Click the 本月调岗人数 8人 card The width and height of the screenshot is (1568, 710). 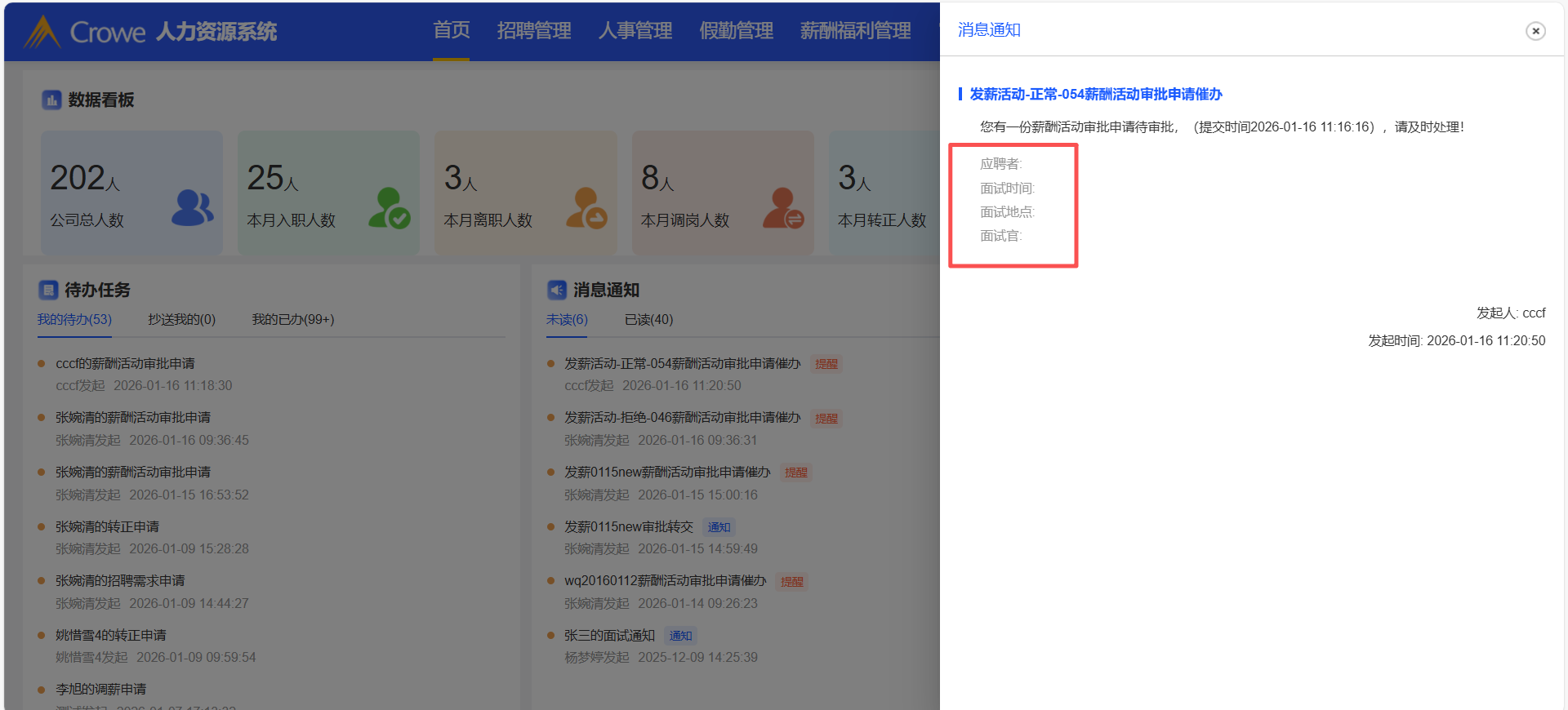coord(723,193)
